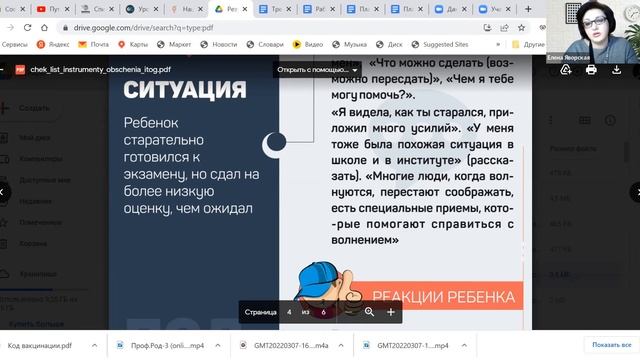The width and height of the screenshot is (640, 360).
Task: Click the install app icon in the address bar
Action: point(487,28)
